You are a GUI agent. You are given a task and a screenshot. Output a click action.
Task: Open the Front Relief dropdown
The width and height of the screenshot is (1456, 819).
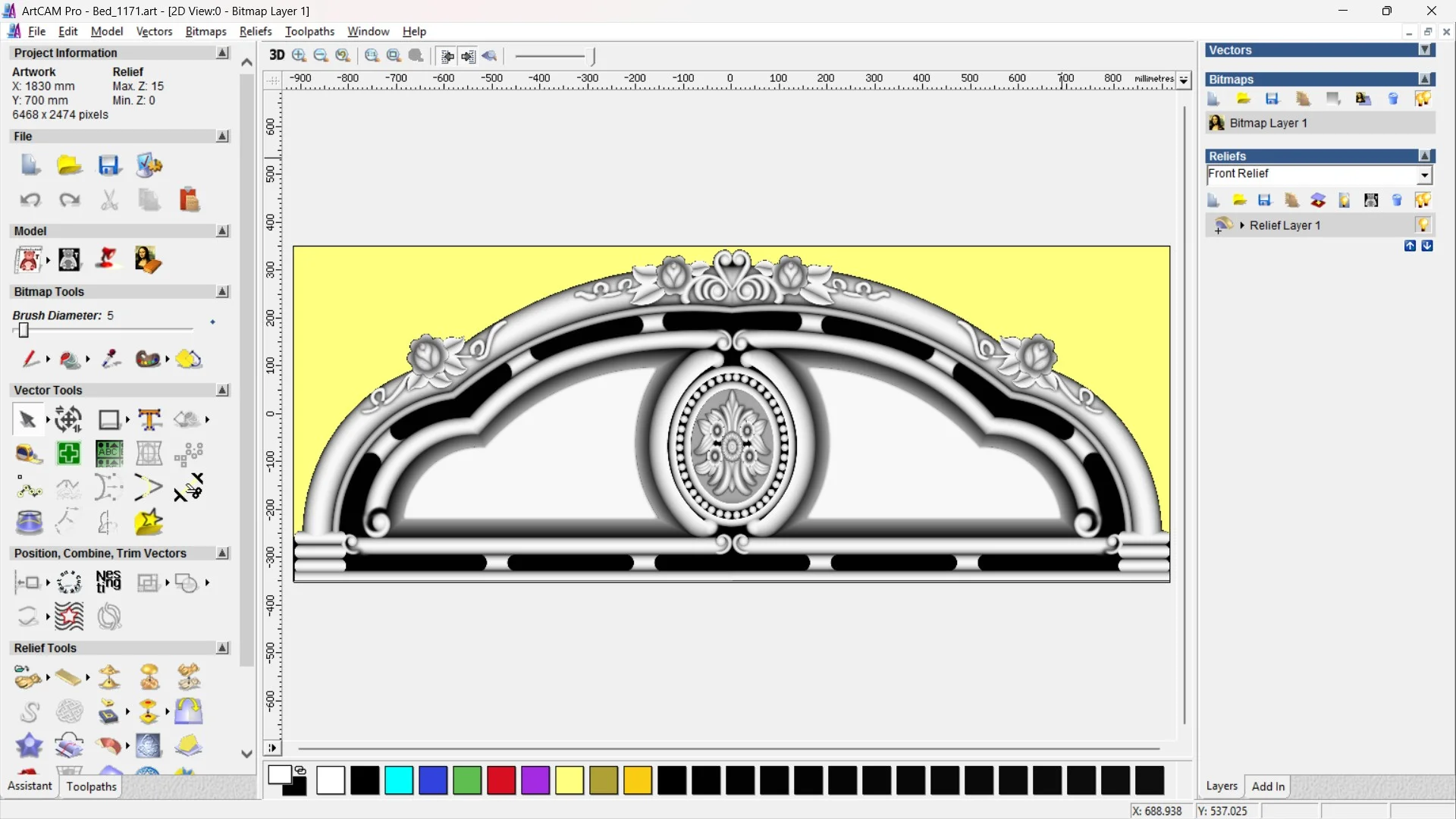click(1425, 175)
